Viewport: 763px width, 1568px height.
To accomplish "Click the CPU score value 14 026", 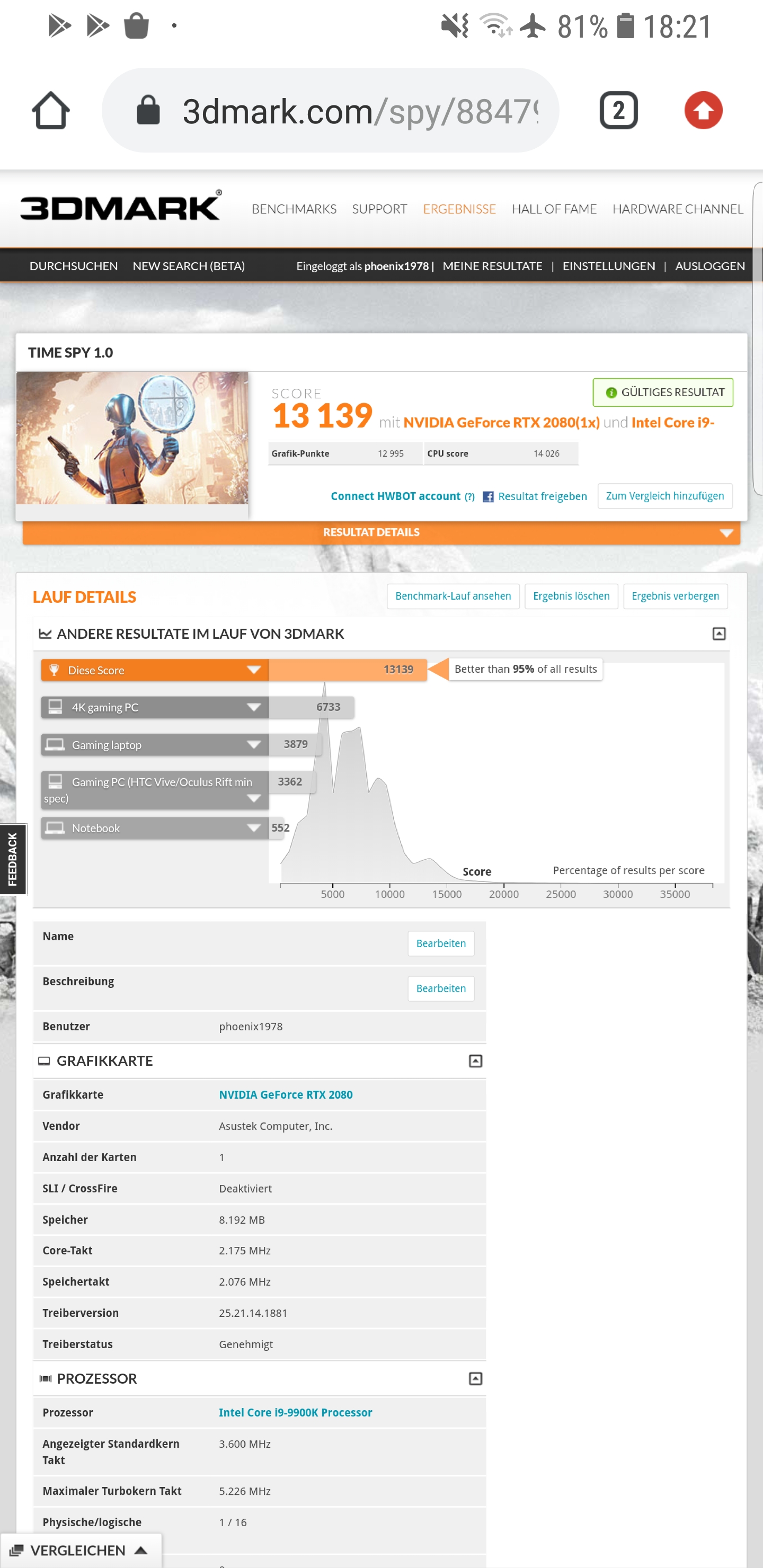I will pos(546,453).
